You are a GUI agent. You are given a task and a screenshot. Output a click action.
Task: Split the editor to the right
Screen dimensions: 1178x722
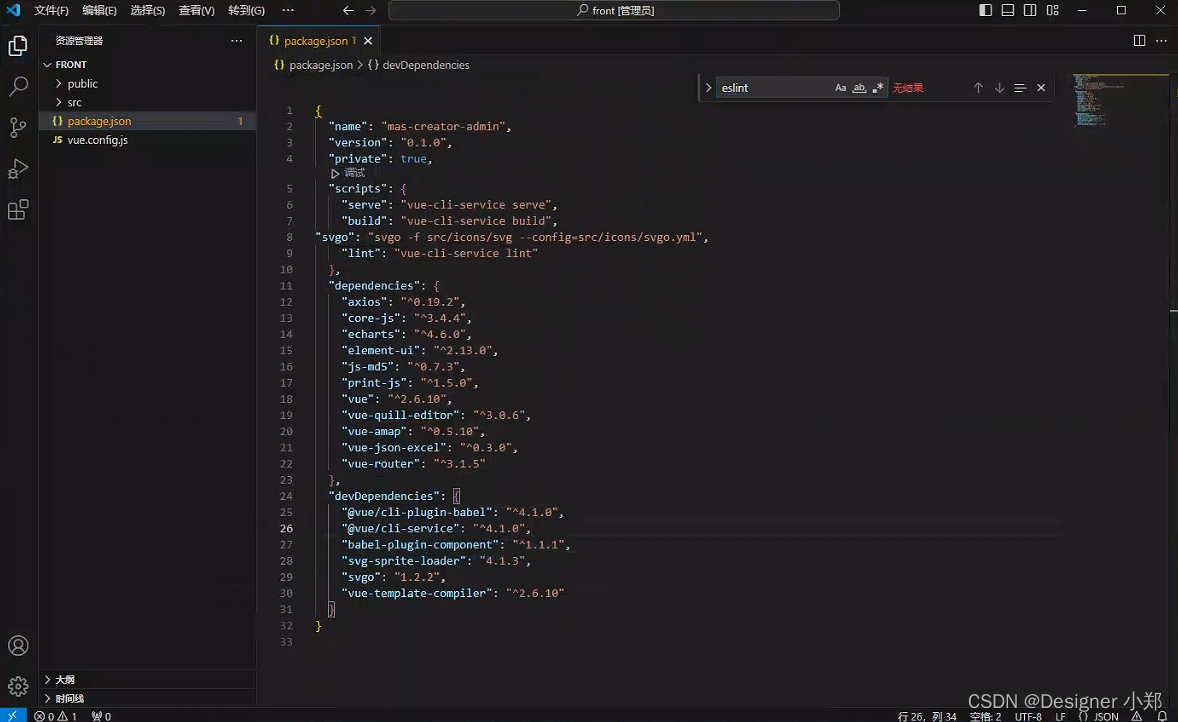tap(1140, 41)
